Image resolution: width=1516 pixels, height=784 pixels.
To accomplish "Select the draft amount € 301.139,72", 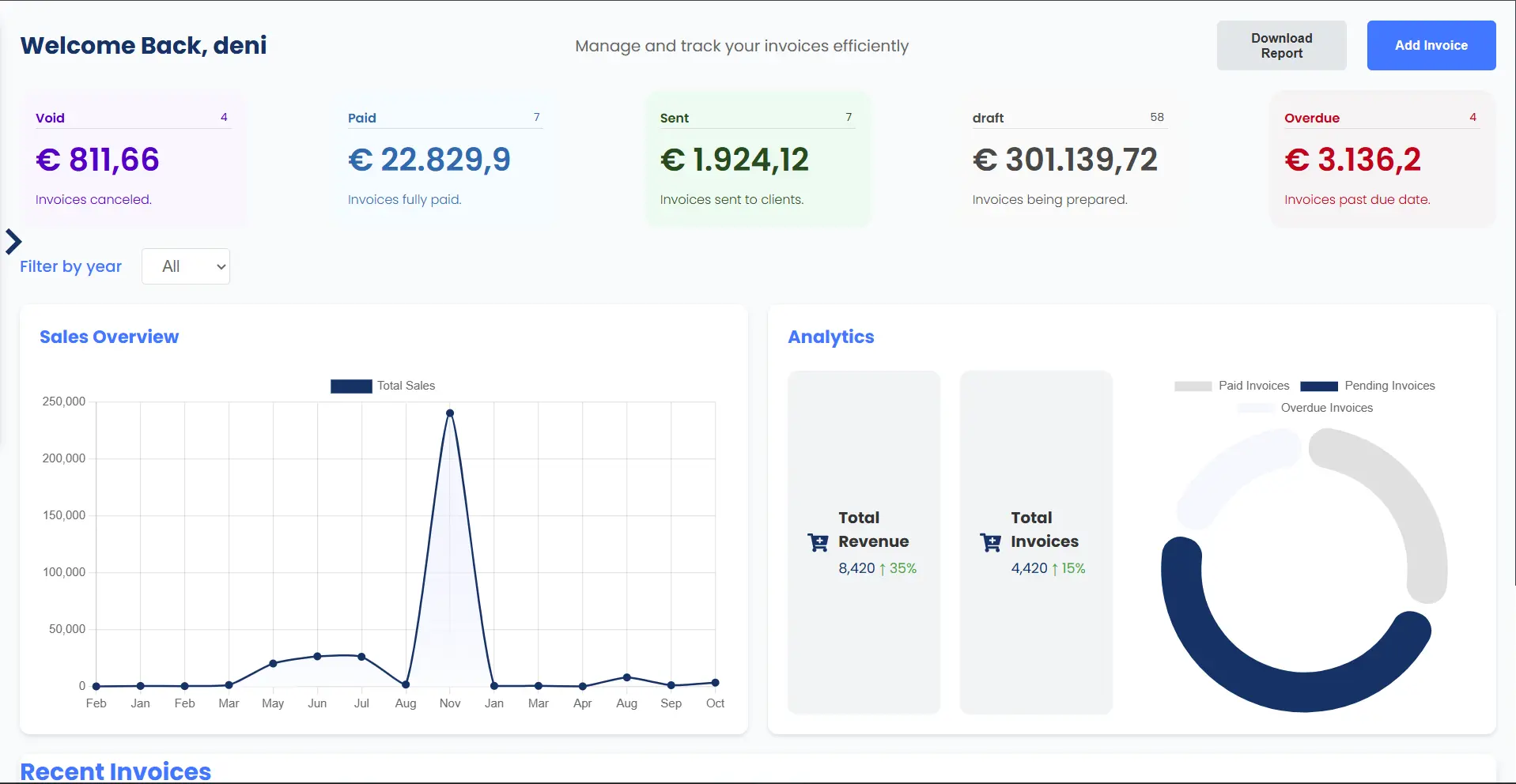I will 1065,160.
